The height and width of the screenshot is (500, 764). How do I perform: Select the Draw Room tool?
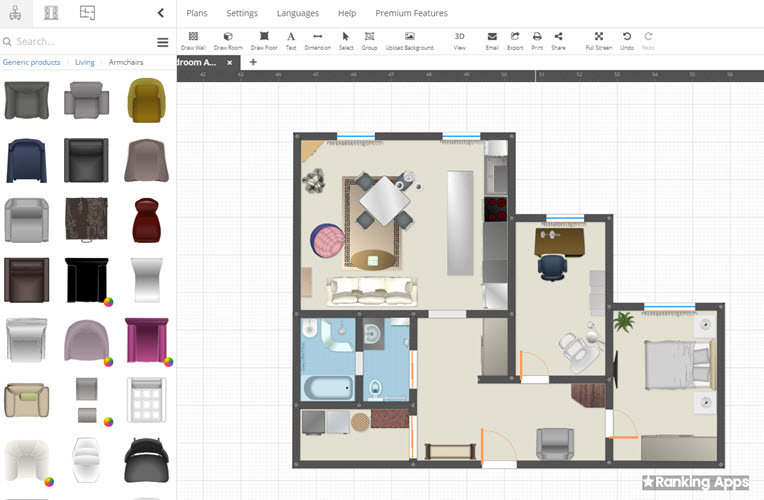[228, 40]
